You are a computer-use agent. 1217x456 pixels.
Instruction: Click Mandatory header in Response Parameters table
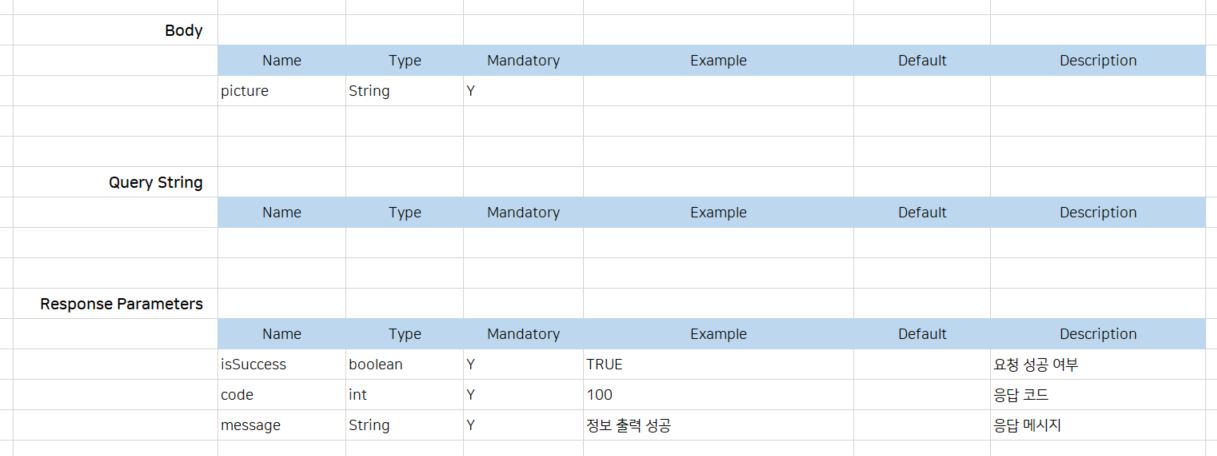click(523, 334)
